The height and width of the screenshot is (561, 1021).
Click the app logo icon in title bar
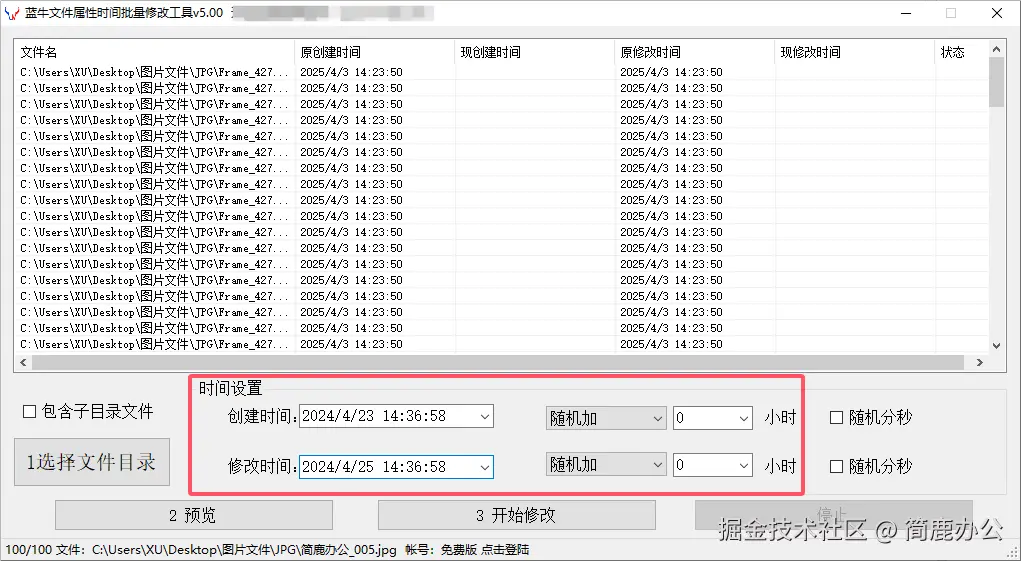click(12, 14)
